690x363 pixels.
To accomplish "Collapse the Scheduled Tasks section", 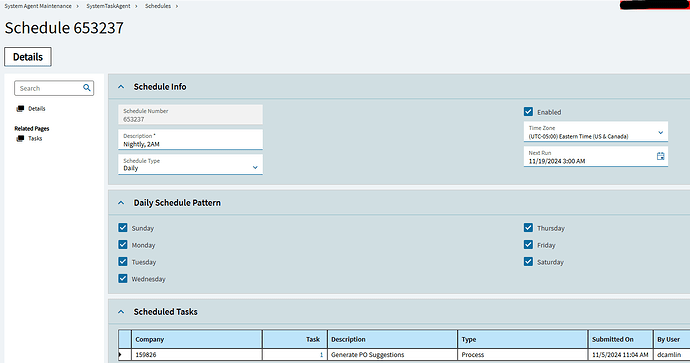I will (x=121, y=312).
